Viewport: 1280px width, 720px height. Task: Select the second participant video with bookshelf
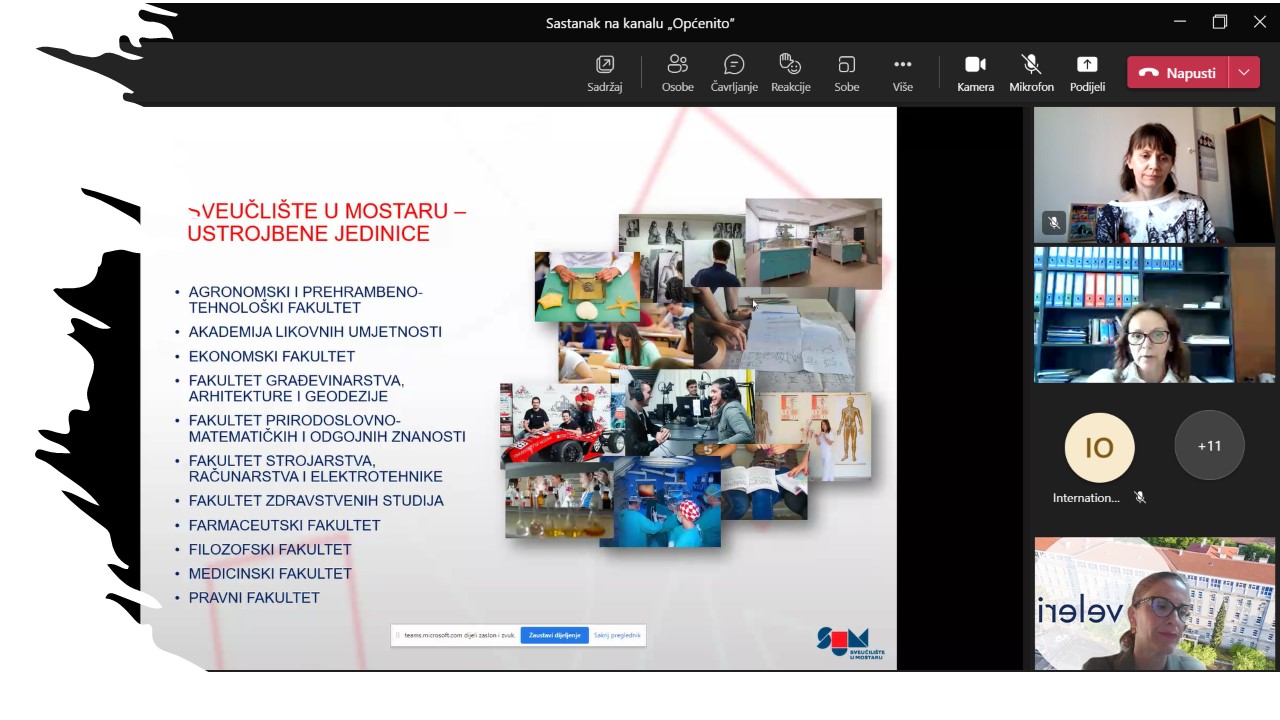pos(1154,315)
